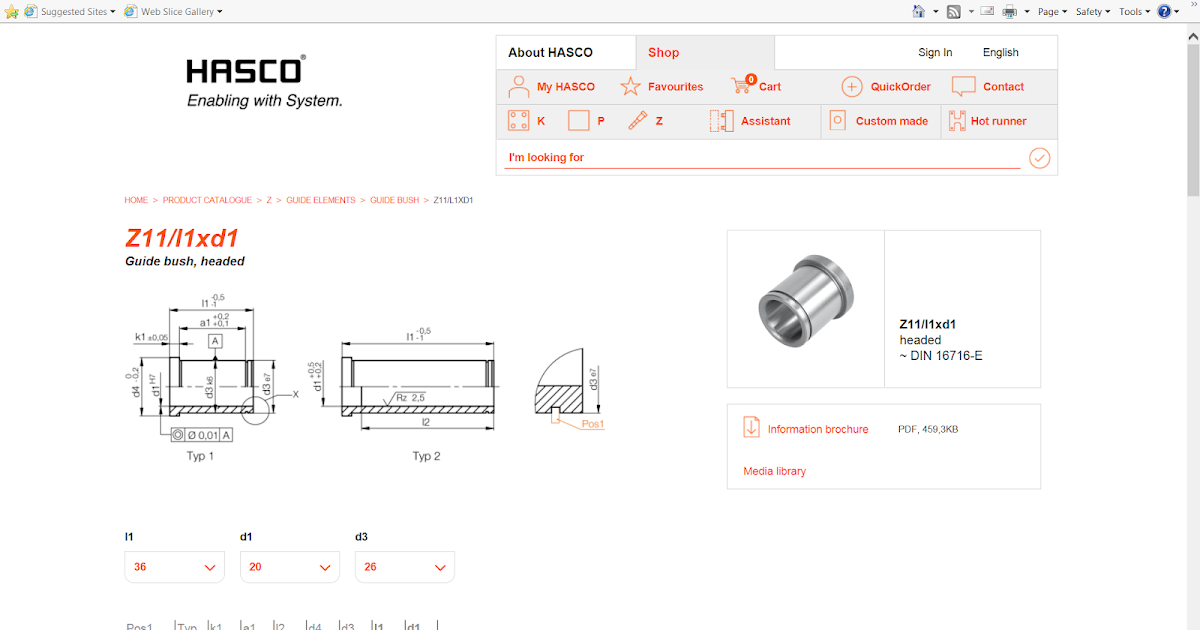Click the Custom made icon

[x=837, y=120]
